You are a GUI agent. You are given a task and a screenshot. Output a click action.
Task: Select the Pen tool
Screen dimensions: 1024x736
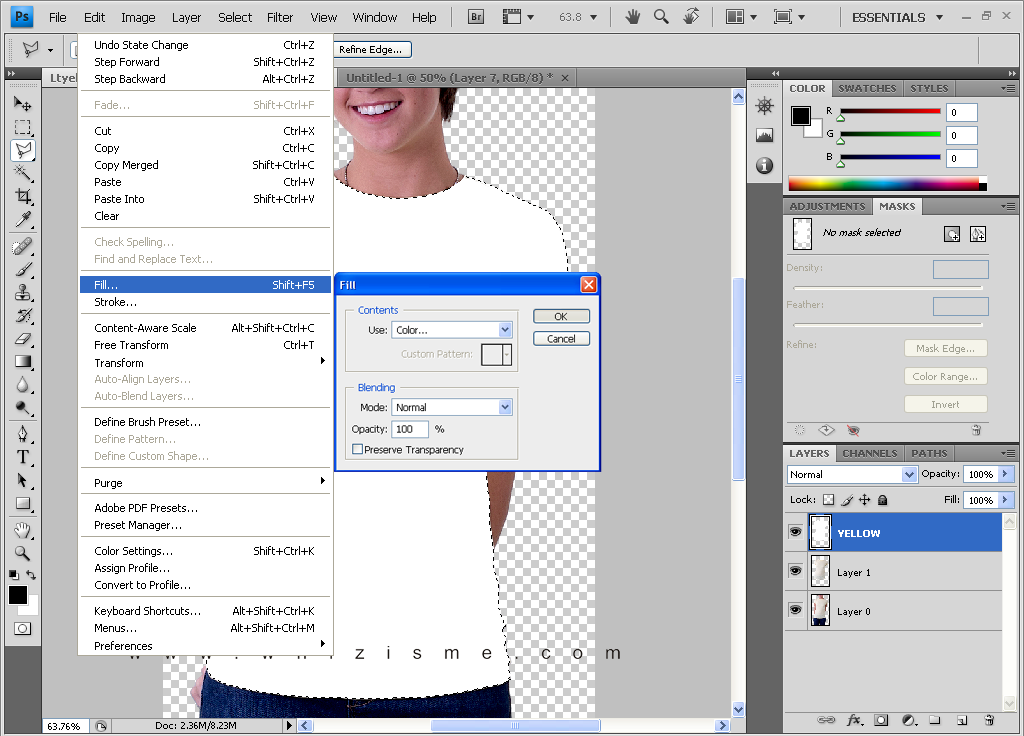point(23,434)
